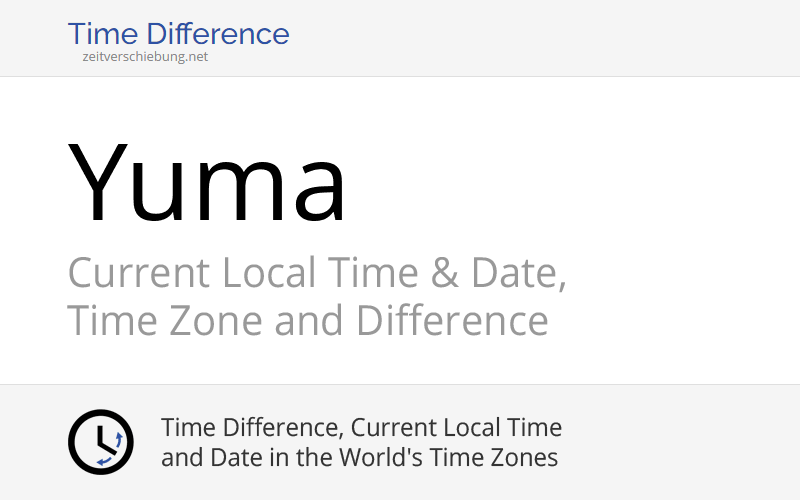Open the blue Time Difference logo link
Viewport: 800px width, 500px height.
coord(178,34)
